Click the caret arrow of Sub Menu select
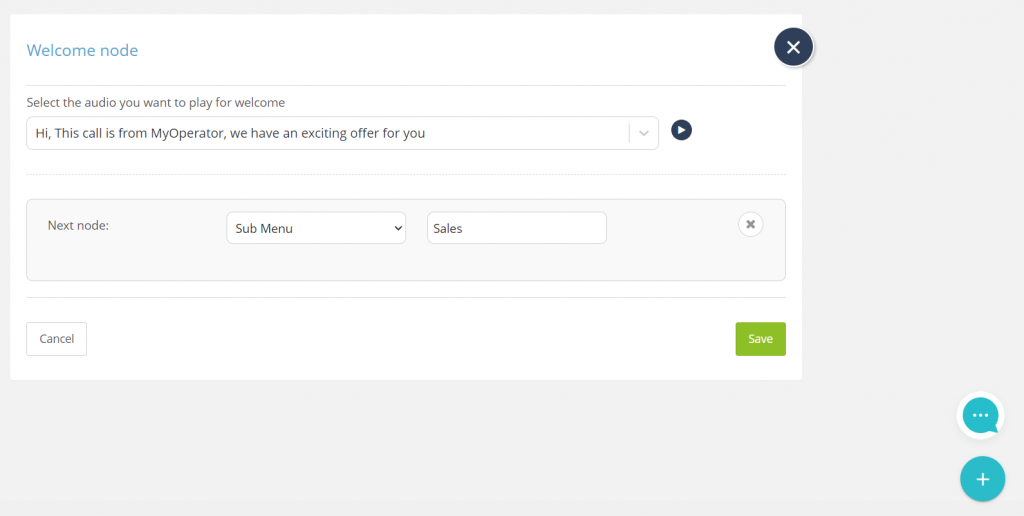This screenshot has height=516, width=1024. coord(398,229)
